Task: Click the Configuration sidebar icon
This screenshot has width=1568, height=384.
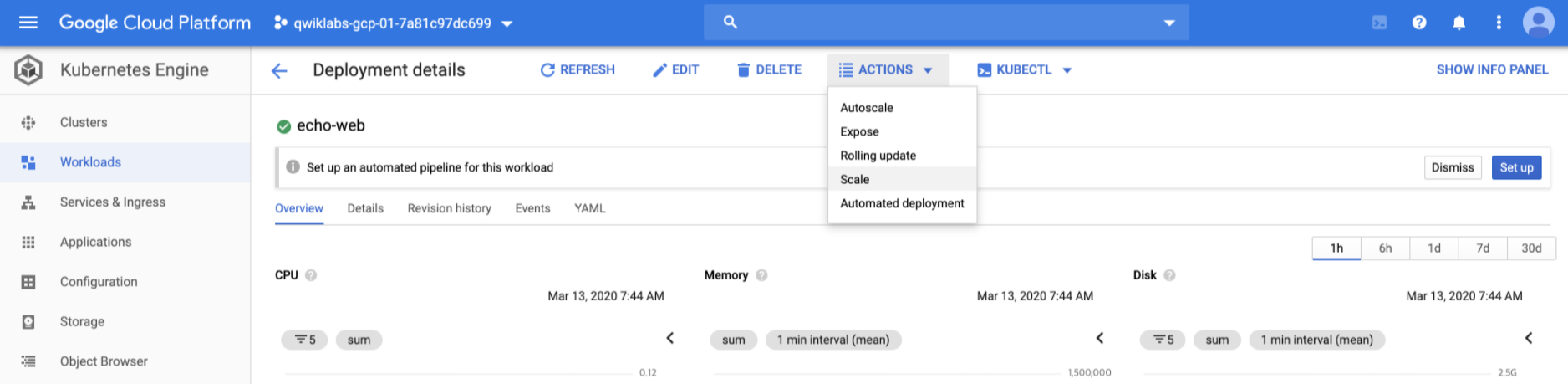Action: click(28, 282)
